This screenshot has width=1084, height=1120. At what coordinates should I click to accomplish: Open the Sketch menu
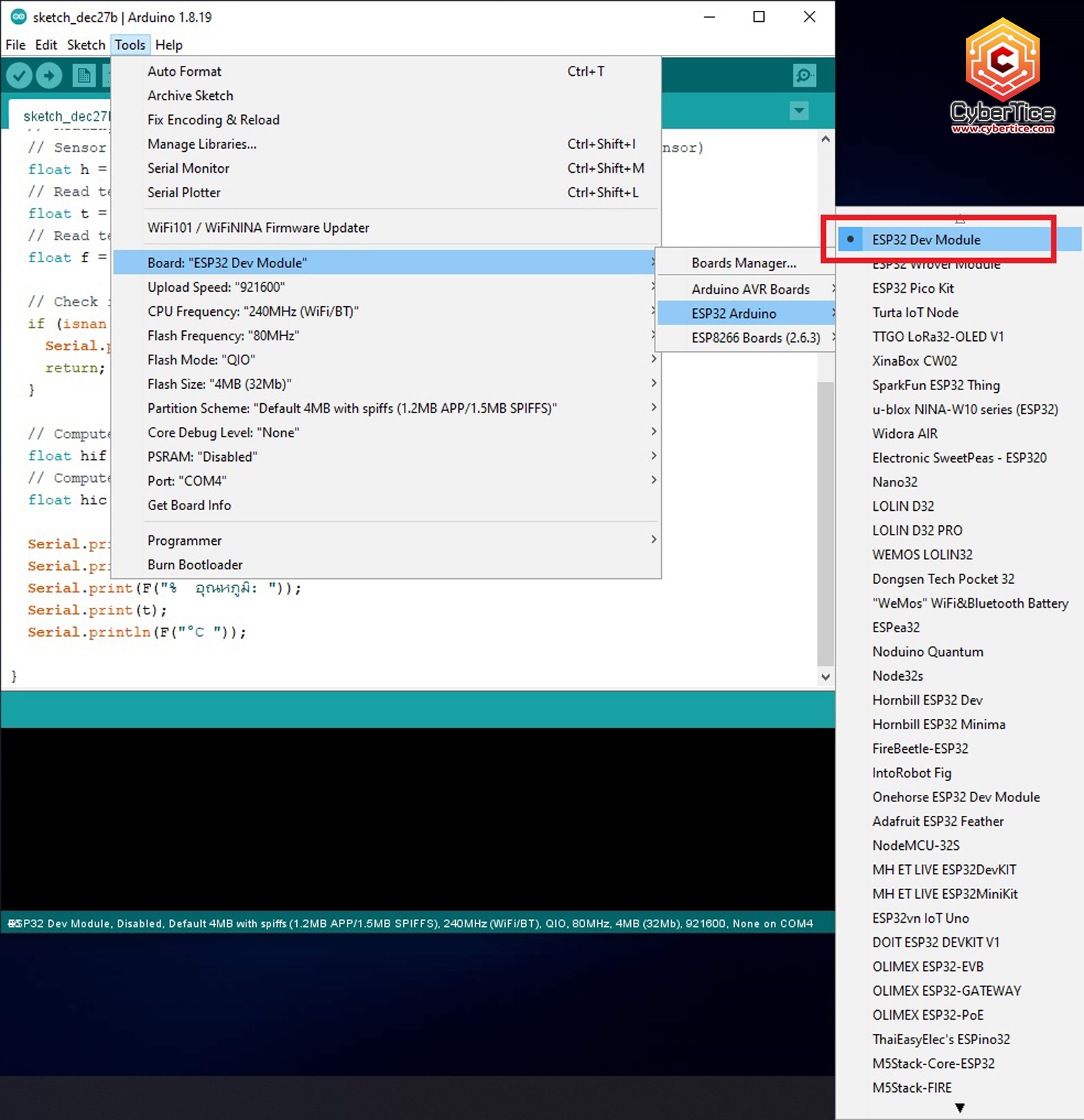click(x=86, y=45)
